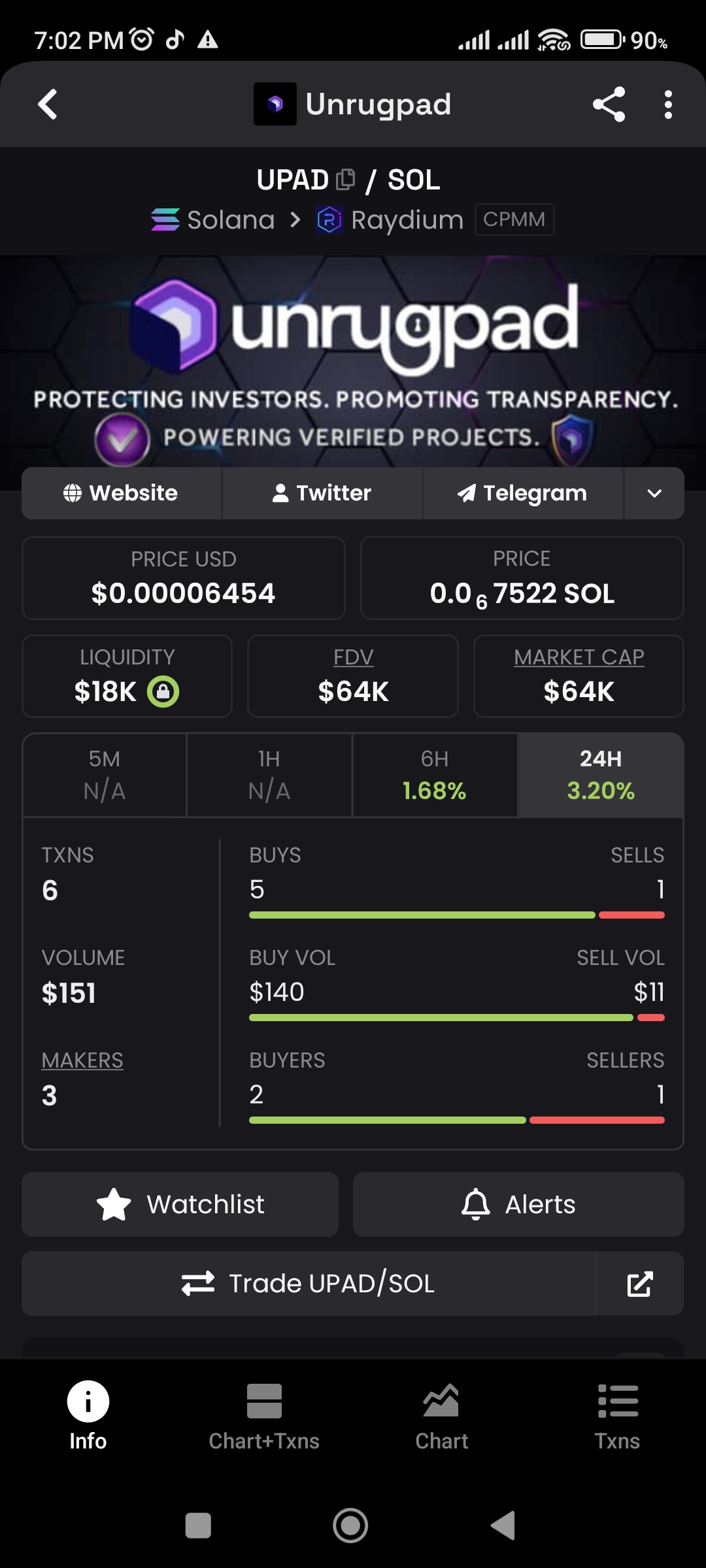Image resolution: width=706 pixels, height=1568 pixels.
Task: Copy the UPAD token address icon
Action: (x=345, y=179)
